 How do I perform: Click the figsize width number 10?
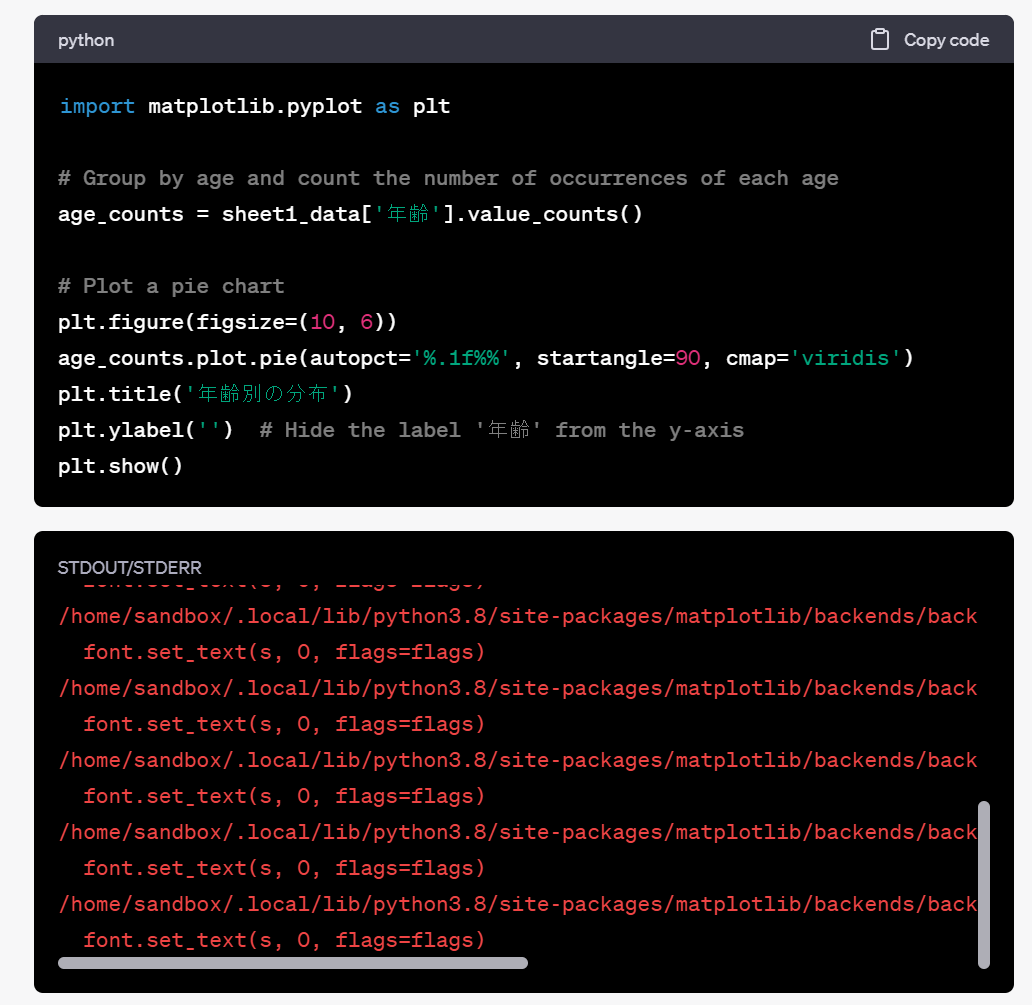pyautogui.click(x=322, y=322)
